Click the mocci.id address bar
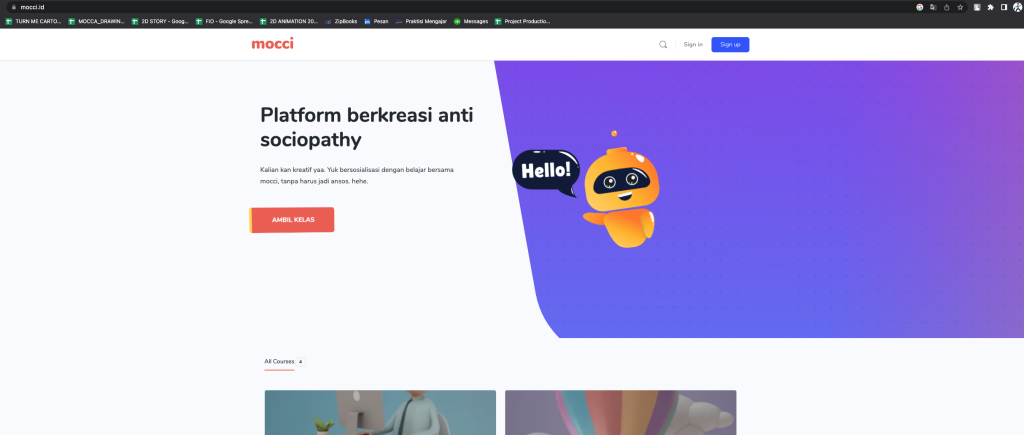This screenshot has height=435, width=1024. (457, 7)
